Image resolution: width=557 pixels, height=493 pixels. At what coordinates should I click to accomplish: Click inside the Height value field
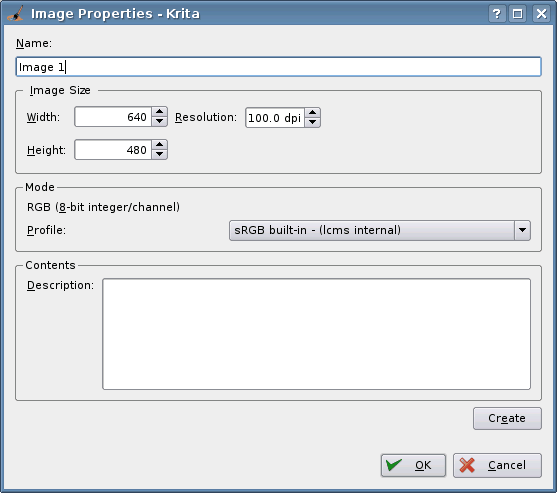113,150
